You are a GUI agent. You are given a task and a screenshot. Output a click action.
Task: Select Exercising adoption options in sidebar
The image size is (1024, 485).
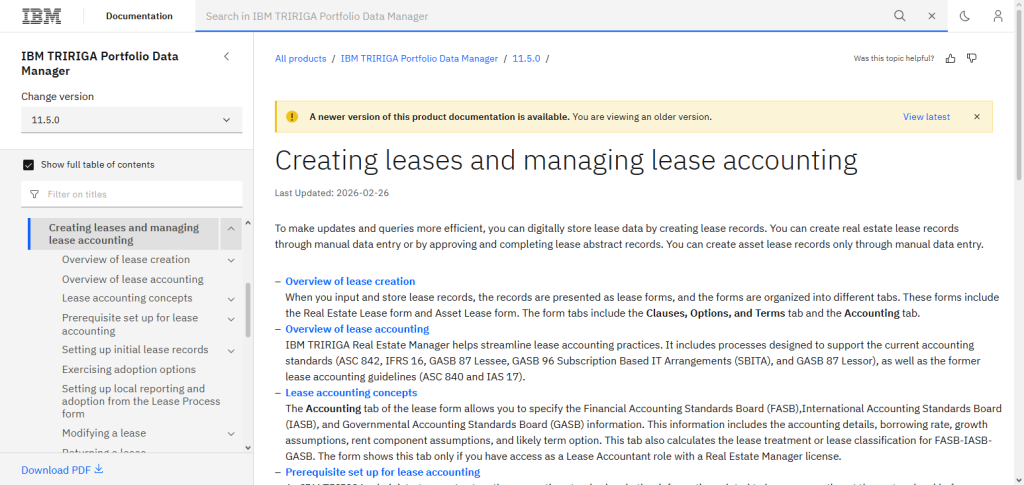coord(129,369)
